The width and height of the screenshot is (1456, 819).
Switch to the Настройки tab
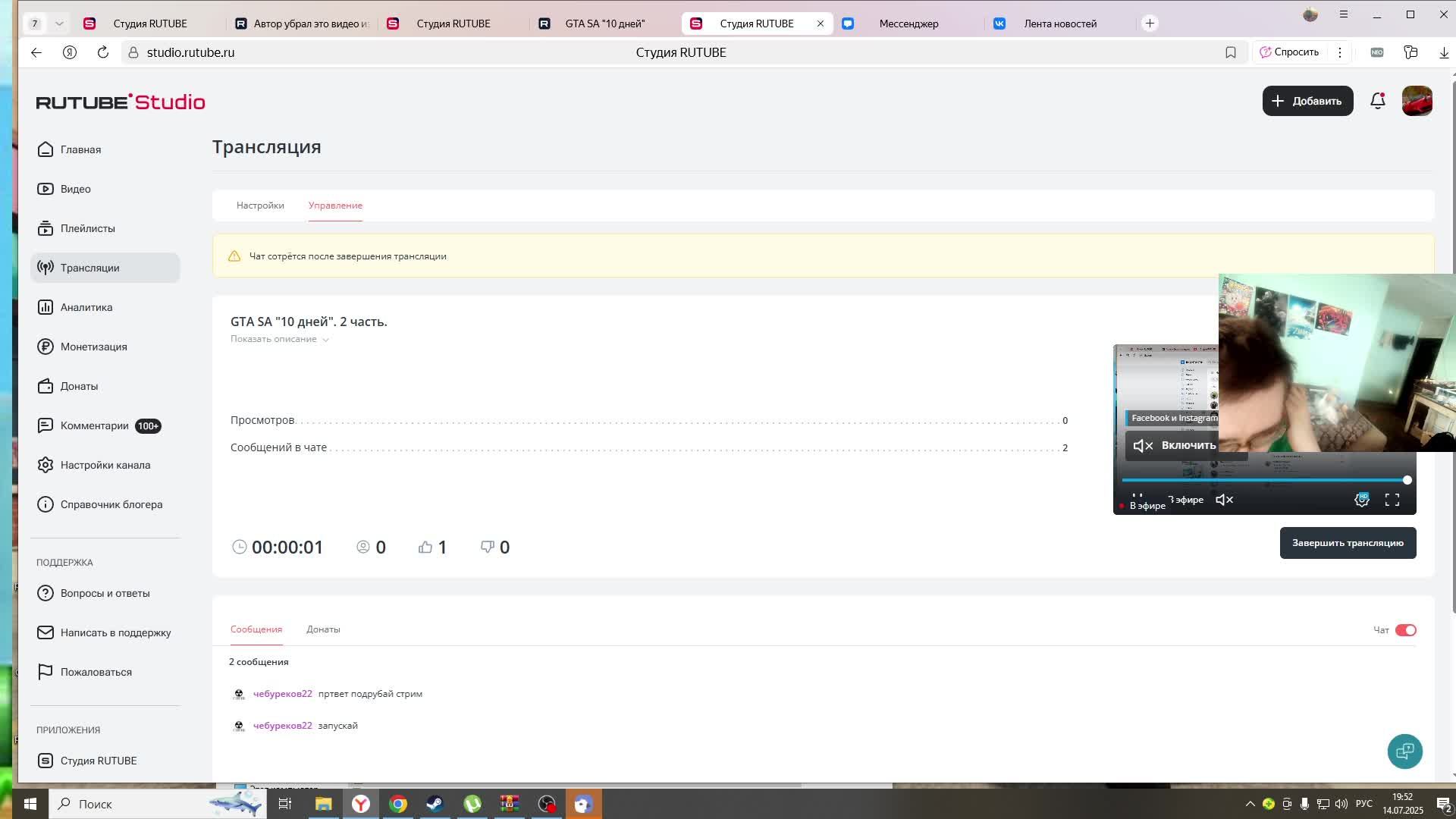coord(260,206)
